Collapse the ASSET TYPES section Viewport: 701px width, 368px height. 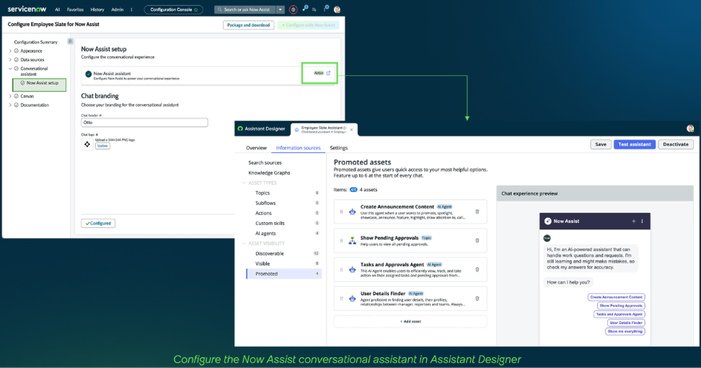click(x=244, y=183)
